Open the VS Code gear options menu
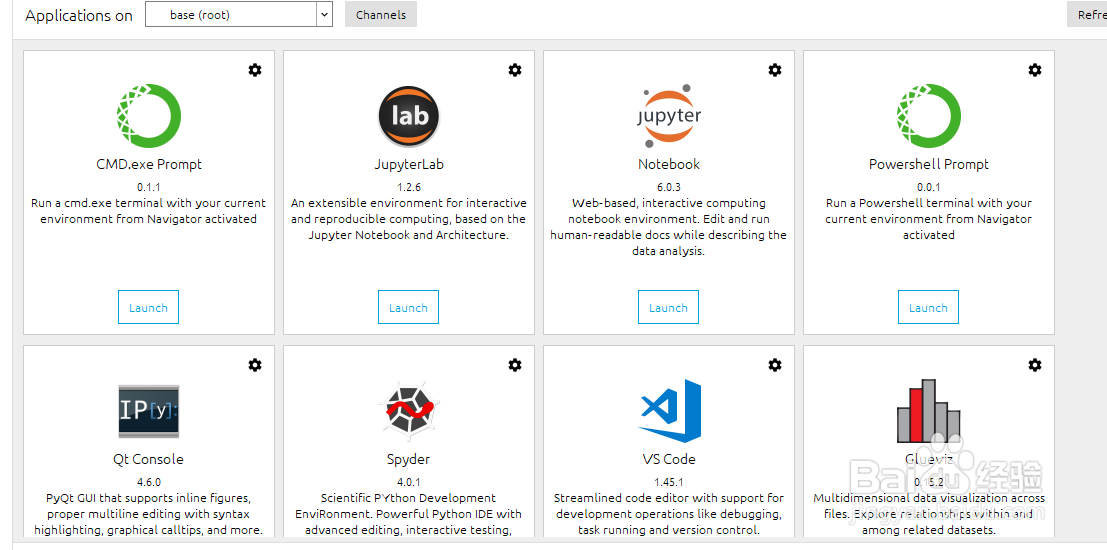This screenshot has width=1107, height=550. coord(775,365)
